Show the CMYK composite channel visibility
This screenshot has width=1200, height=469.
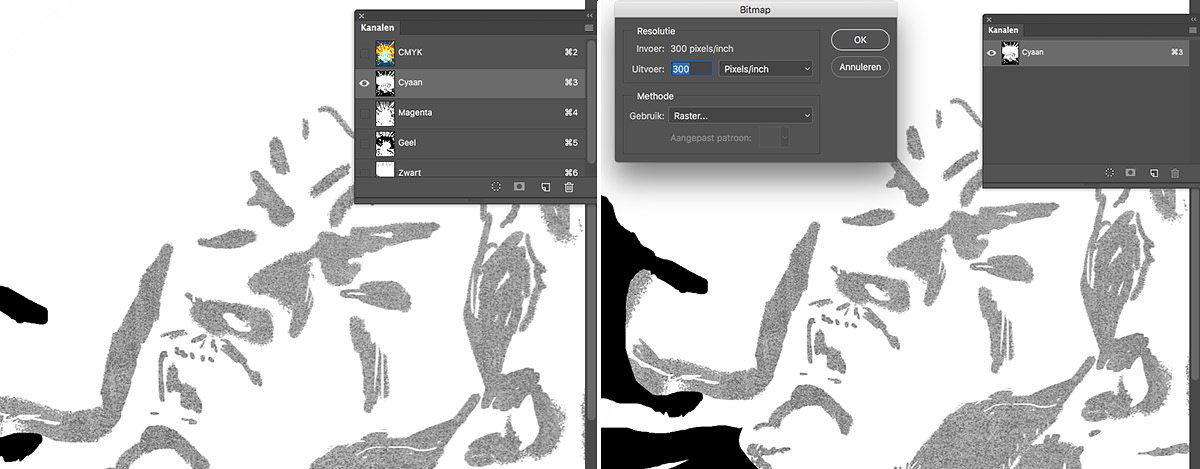point(364,52)
